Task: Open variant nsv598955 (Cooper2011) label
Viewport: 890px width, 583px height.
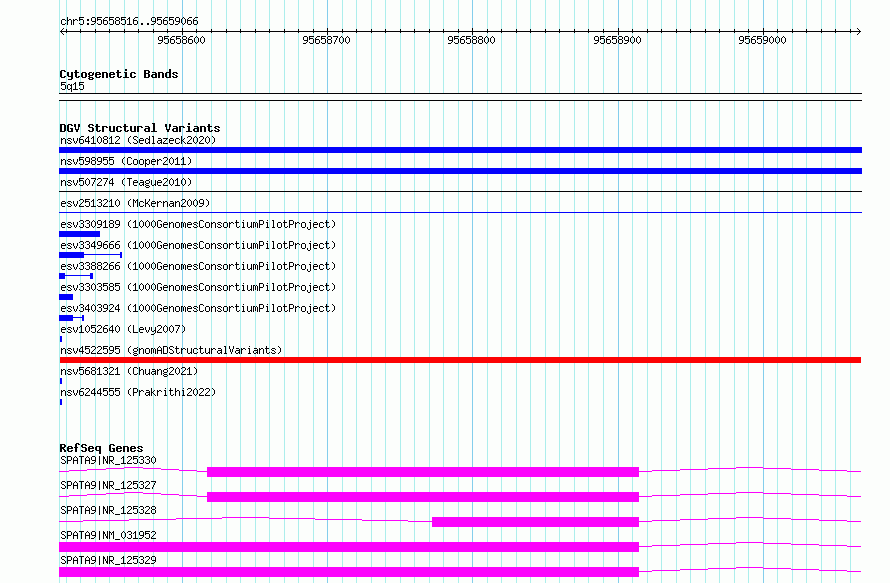Action: 126,161
